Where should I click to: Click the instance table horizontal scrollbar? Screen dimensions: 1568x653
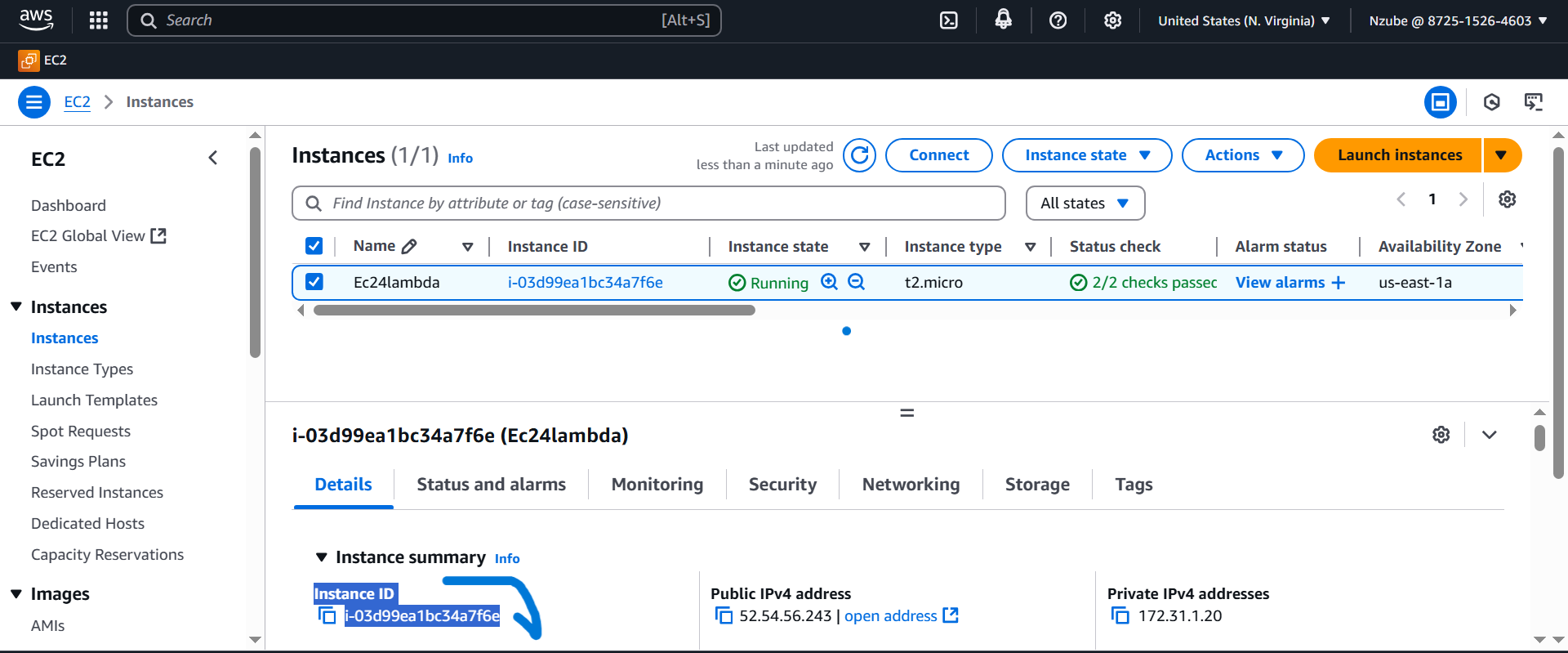point(534,311)
